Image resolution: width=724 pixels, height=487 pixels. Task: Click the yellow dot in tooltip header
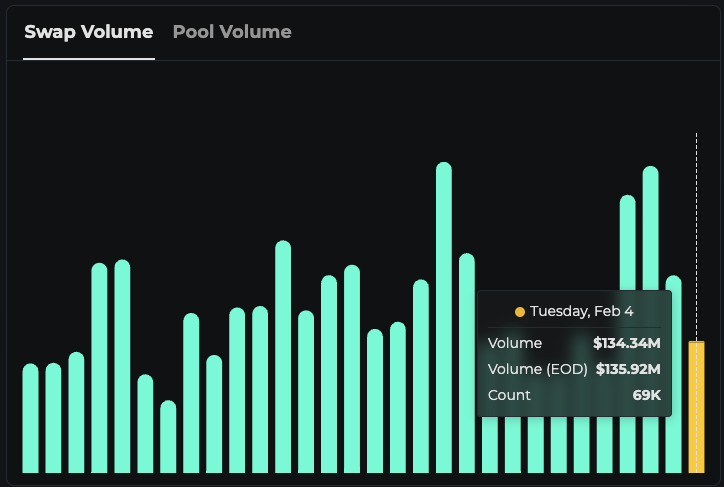(520, 312)
